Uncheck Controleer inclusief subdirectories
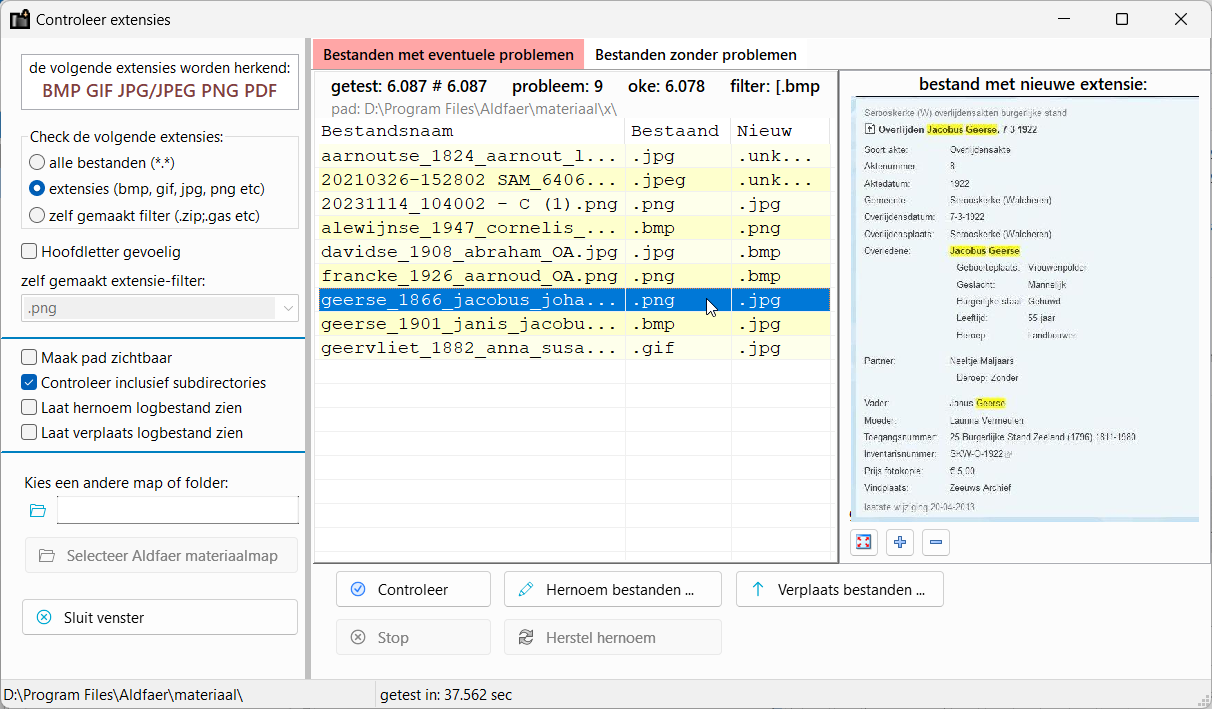This screenshot has width=1212, height=709. 30,383
